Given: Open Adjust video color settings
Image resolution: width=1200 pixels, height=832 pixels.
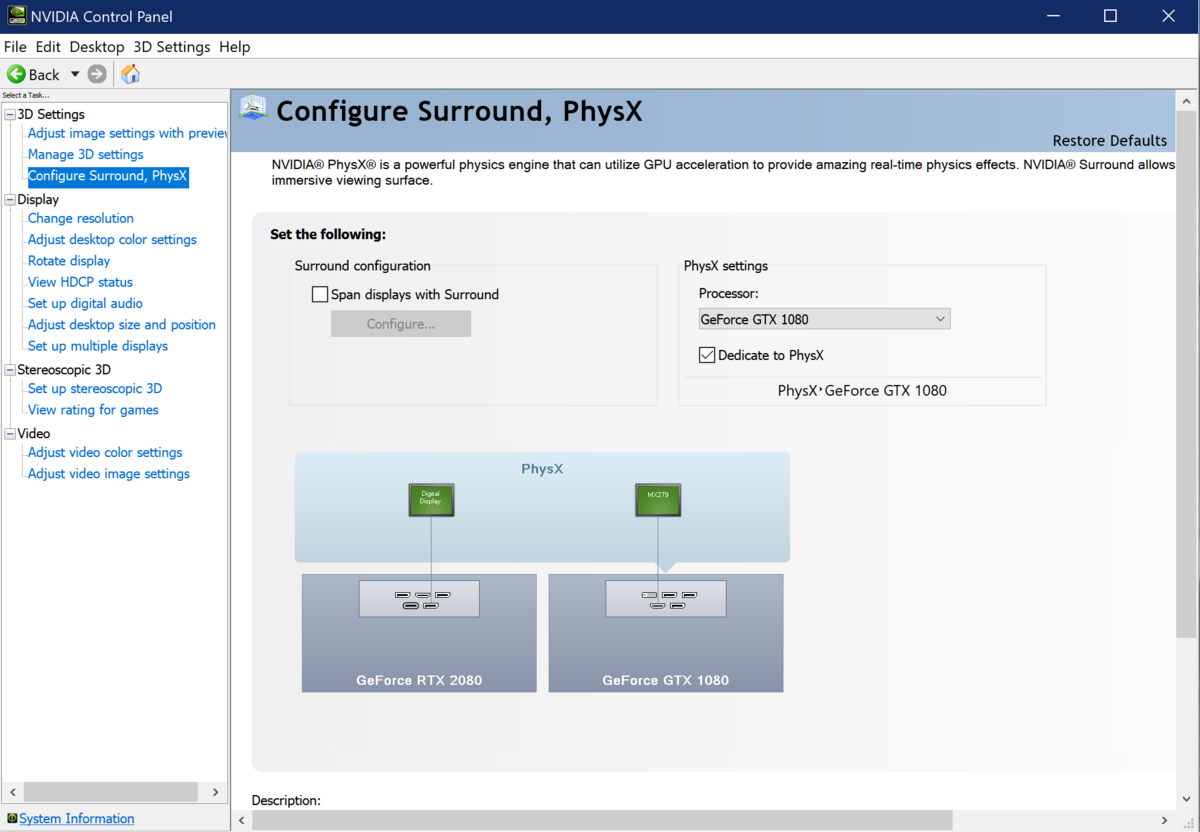Looking at the screenshot, I should [x=105, y=452].
